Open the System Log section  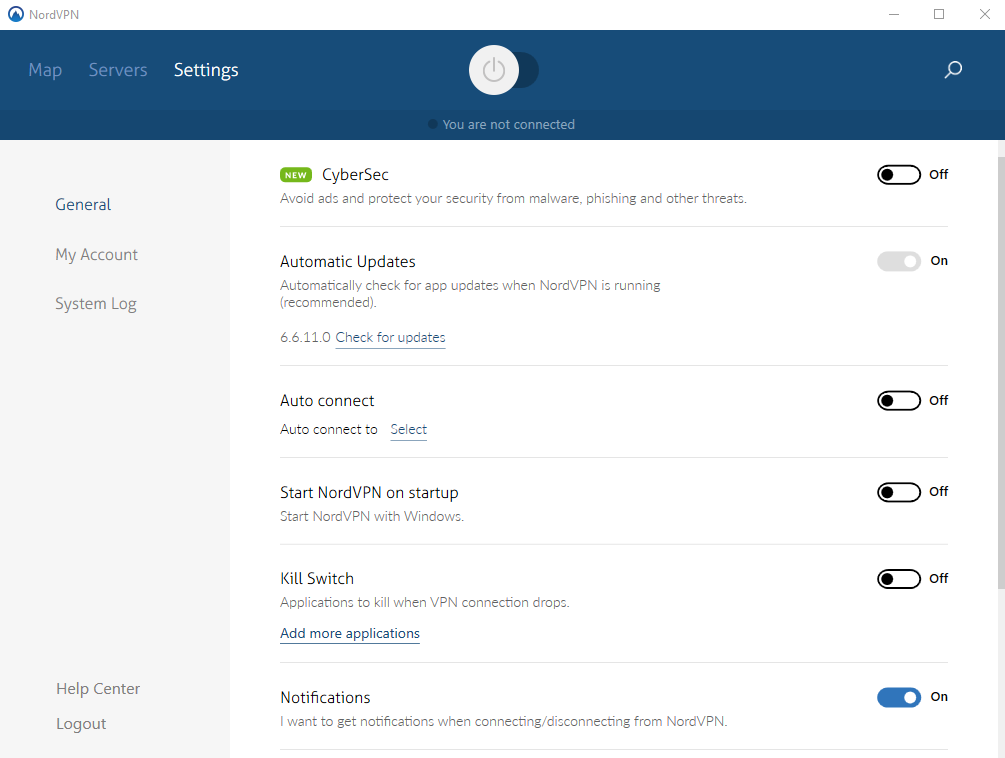(x=96, y=303)
